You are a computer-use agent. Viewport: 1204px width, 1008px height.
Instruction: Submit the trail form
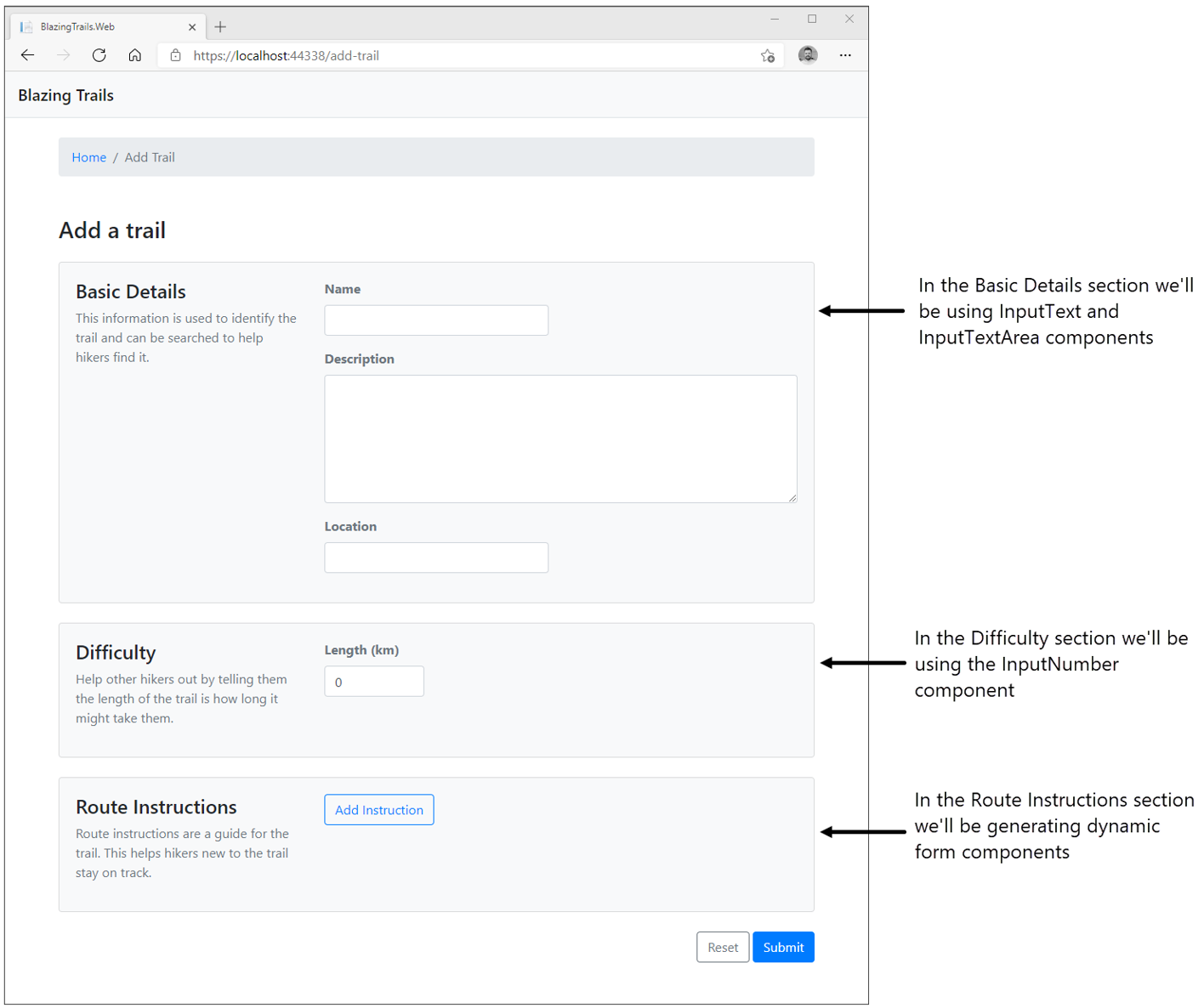(783, 948)
